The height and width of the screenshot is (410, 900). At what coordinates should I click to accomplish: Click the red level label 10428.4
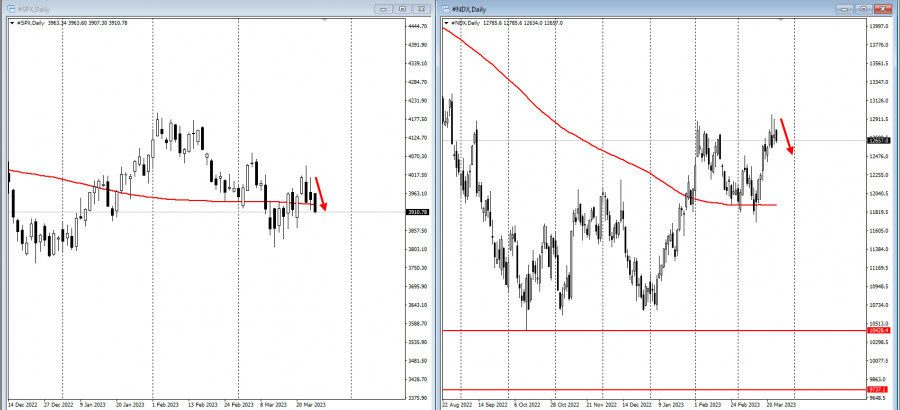click(879, 331)
